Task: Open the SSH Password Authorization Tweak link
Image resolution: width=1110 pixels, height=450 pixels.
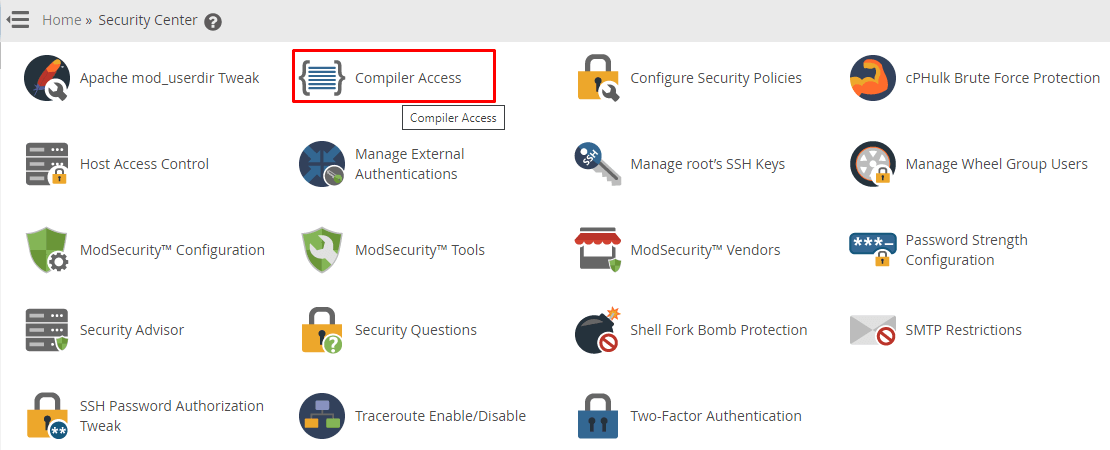Action: tap(171, 416)
